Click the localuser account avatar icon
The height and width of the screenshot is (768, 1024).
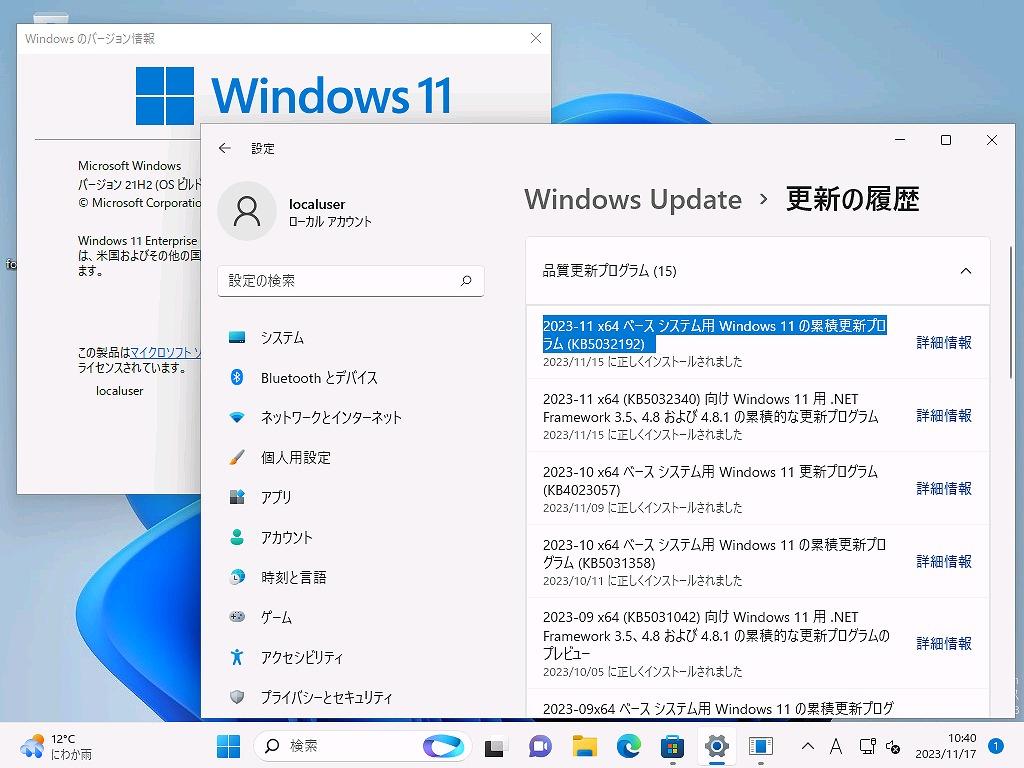tap(247, 211)
